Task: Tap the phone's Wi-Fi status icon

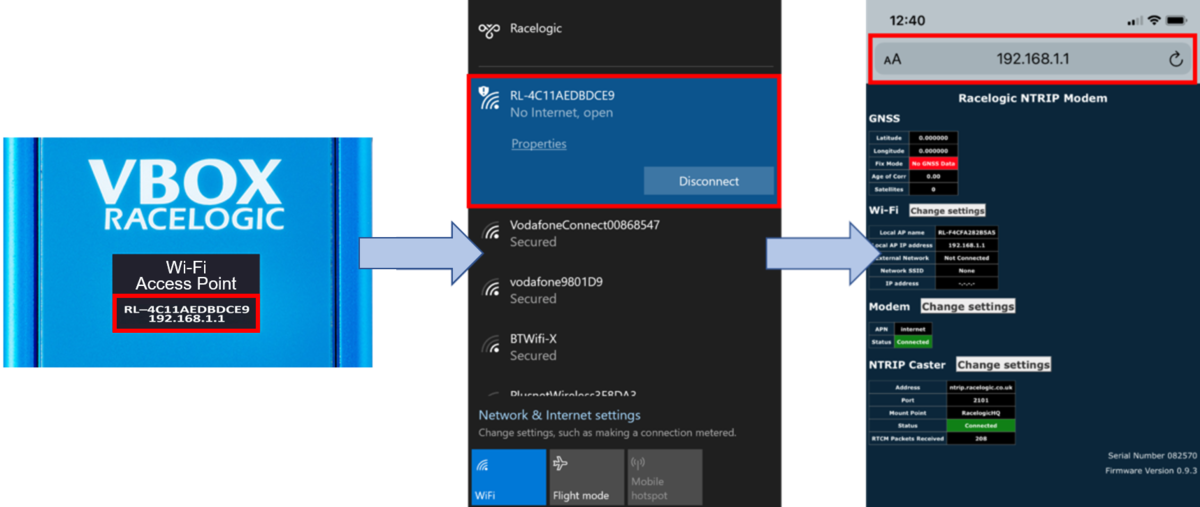Action: click(x=1153, y=21)
